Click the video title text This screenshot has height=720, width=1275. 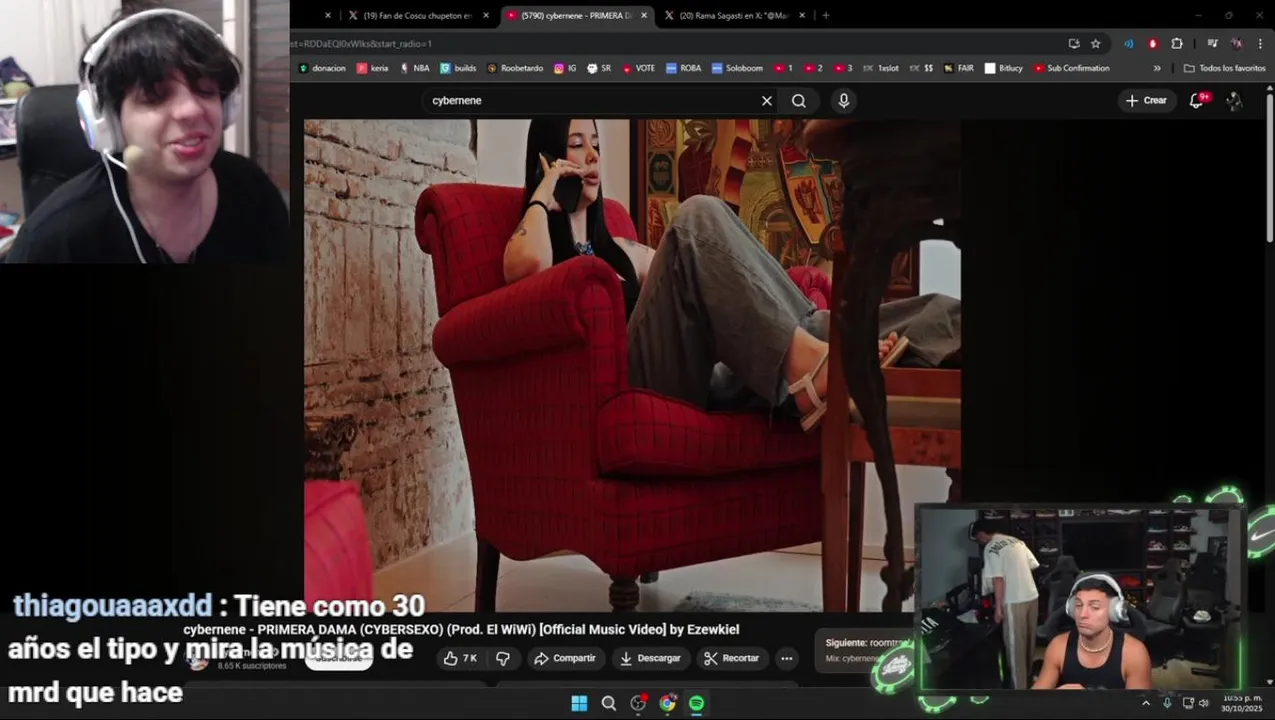461,629
